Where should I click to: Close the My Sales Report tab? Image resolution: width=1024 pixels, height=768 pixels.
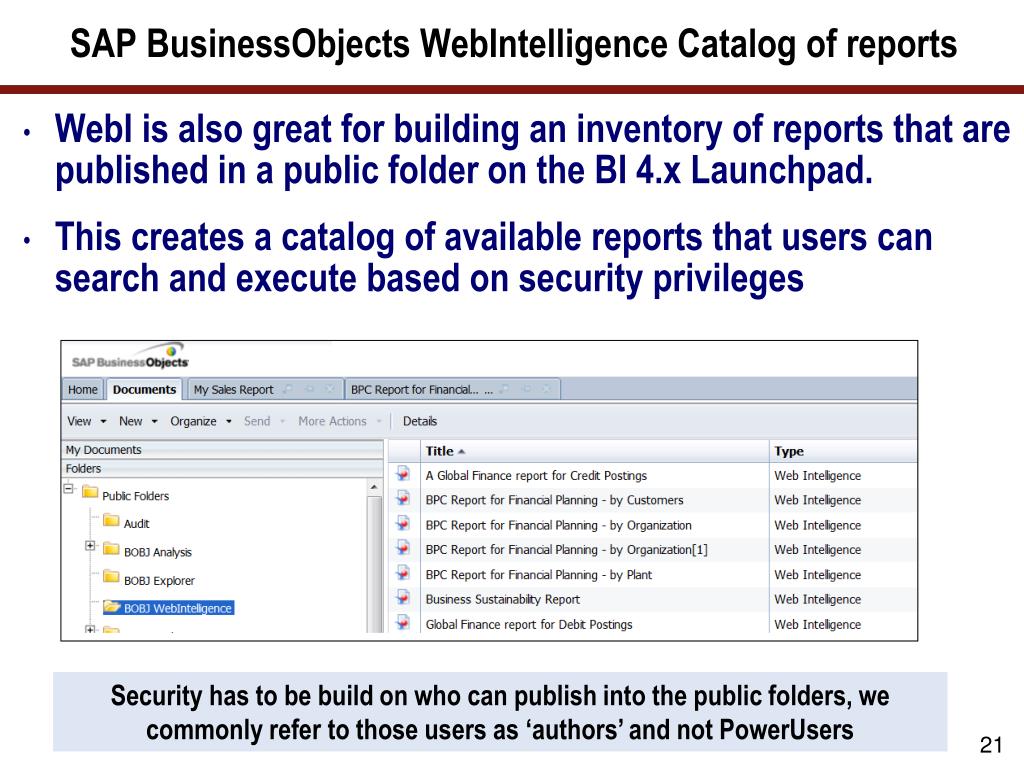point(330,389)
